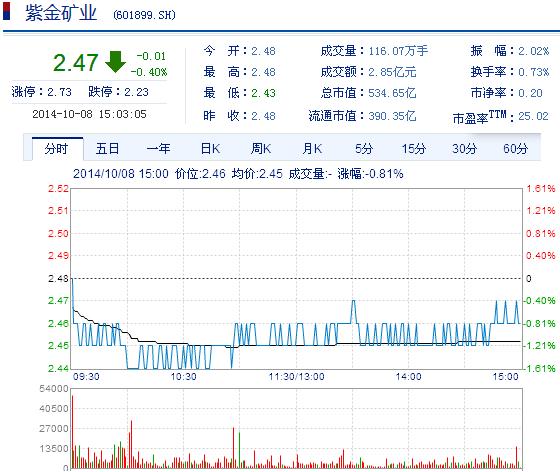Click the 15:00 time axis label
The width and height of the screenshot is (560, 472).
[506, 377]
